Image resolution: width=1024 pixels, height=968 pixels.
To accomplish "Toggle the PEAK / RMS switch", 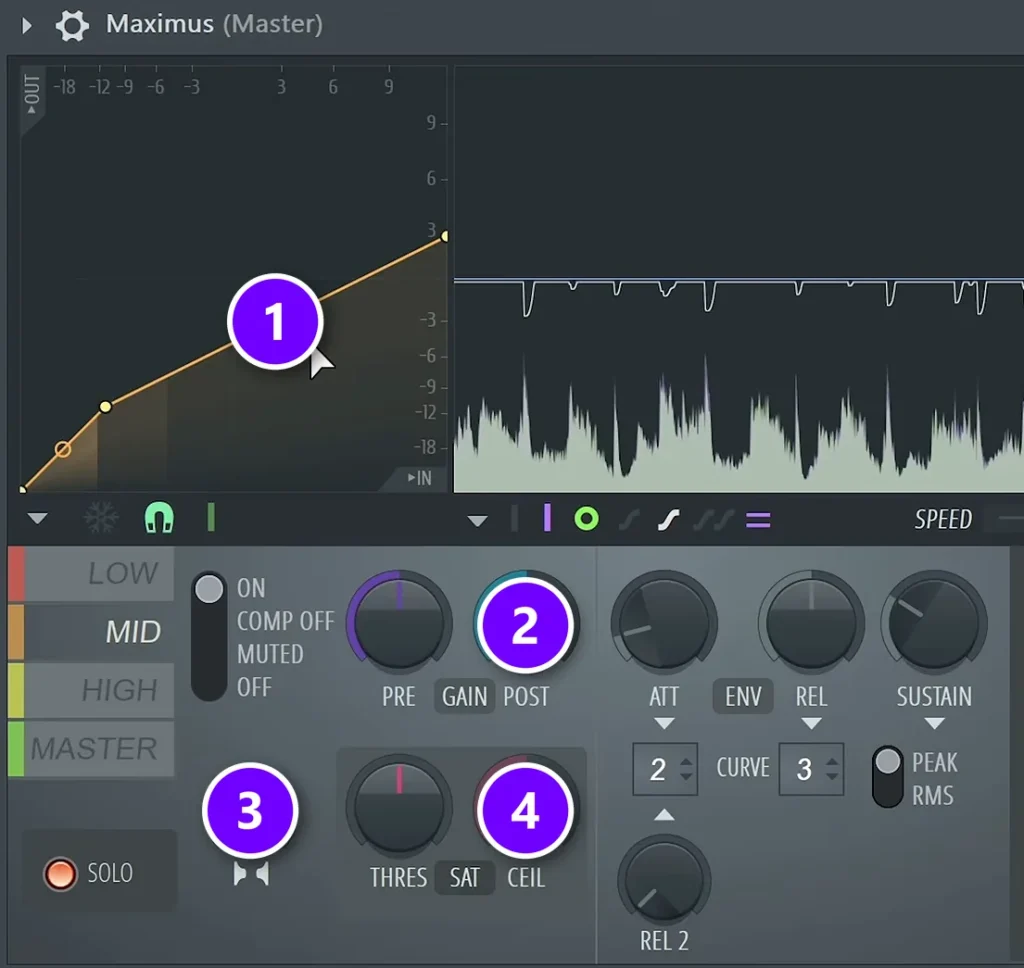I will [888, 777].
